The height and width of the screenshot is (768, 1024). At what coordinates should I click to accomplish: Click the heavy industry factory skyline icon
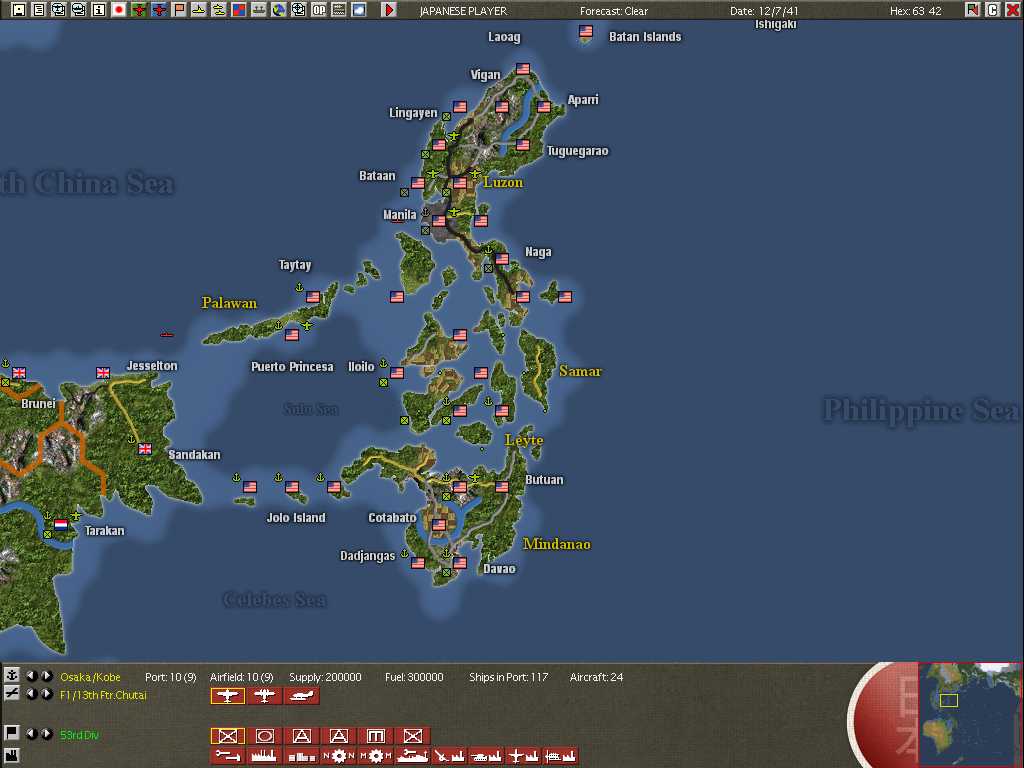coord(264,756)
